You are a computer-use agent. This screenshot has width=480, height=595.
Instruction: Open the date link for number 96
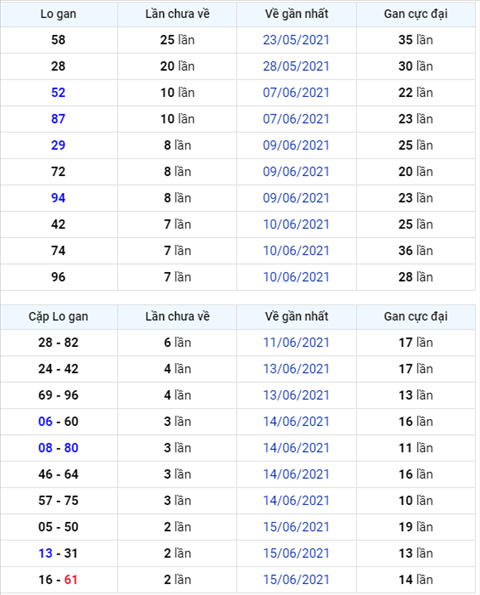pos(296,277)
